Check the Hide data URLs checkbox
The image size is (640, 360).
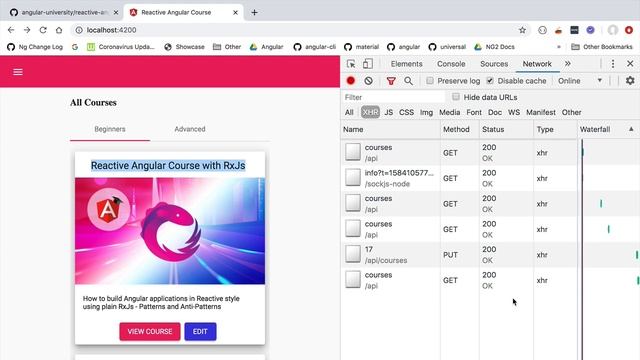pos(456,97)
